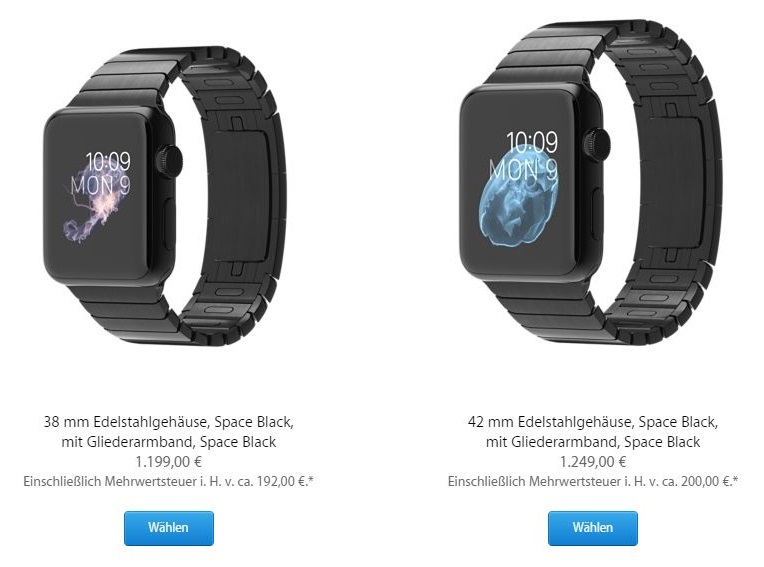Image resolution: width=764 pixels, height=567 pixels.
Task: Open the 38 mm Edelstahlgehäuse product title
Action: coord(169,432)
